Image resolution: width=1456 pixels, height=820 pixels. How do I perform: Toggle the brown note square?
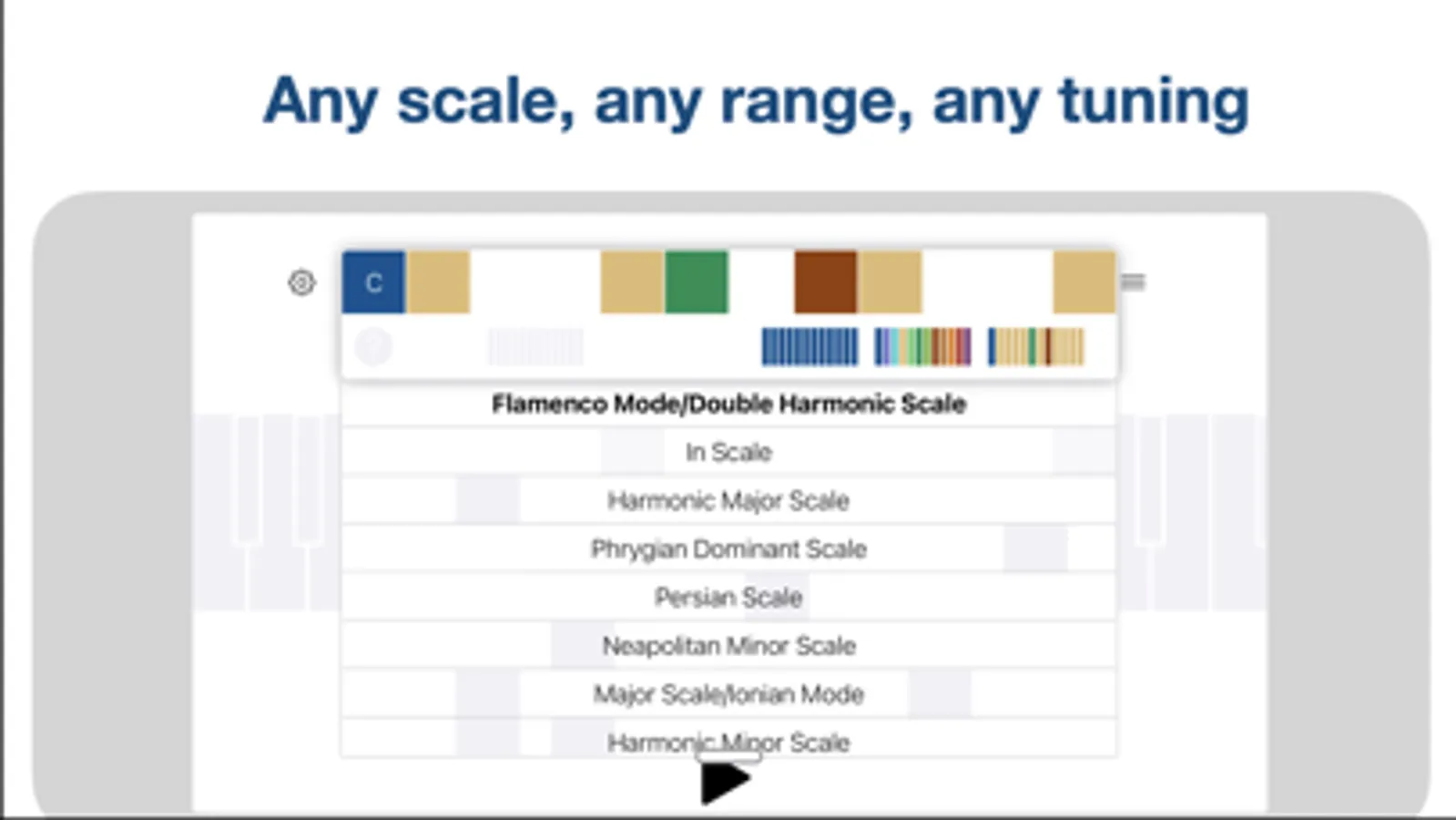[825, 282]
